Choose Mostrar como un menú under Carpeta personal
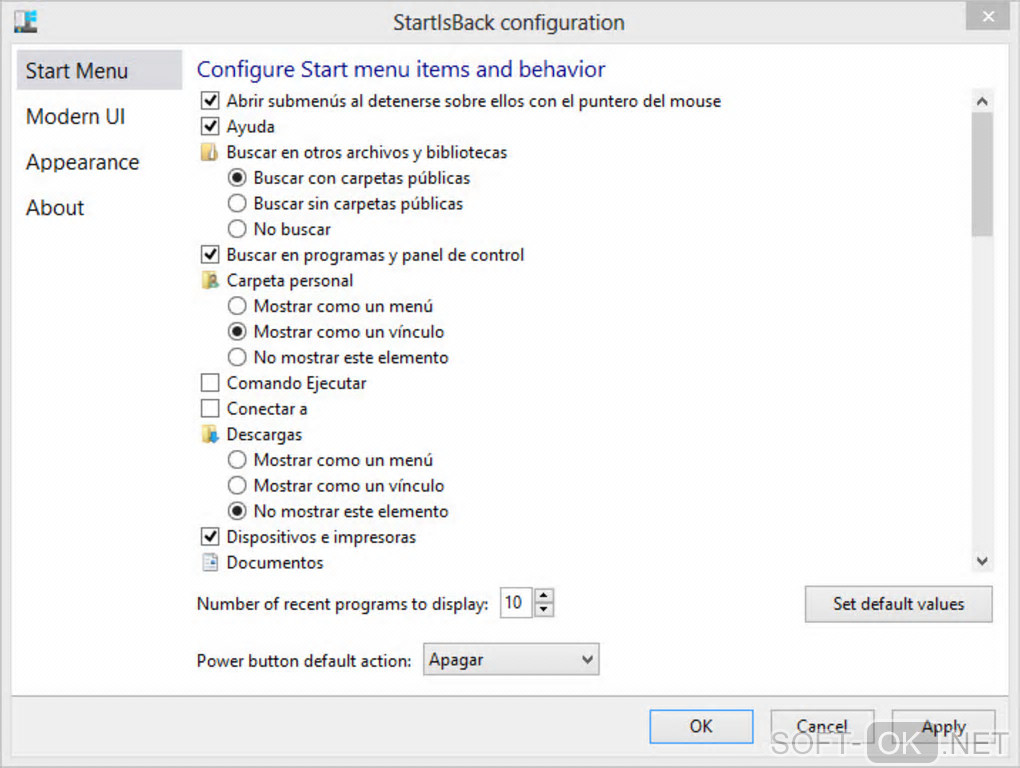Image resolution: width=1020 pixels, height=768 pixels. [x=237, y=306]
